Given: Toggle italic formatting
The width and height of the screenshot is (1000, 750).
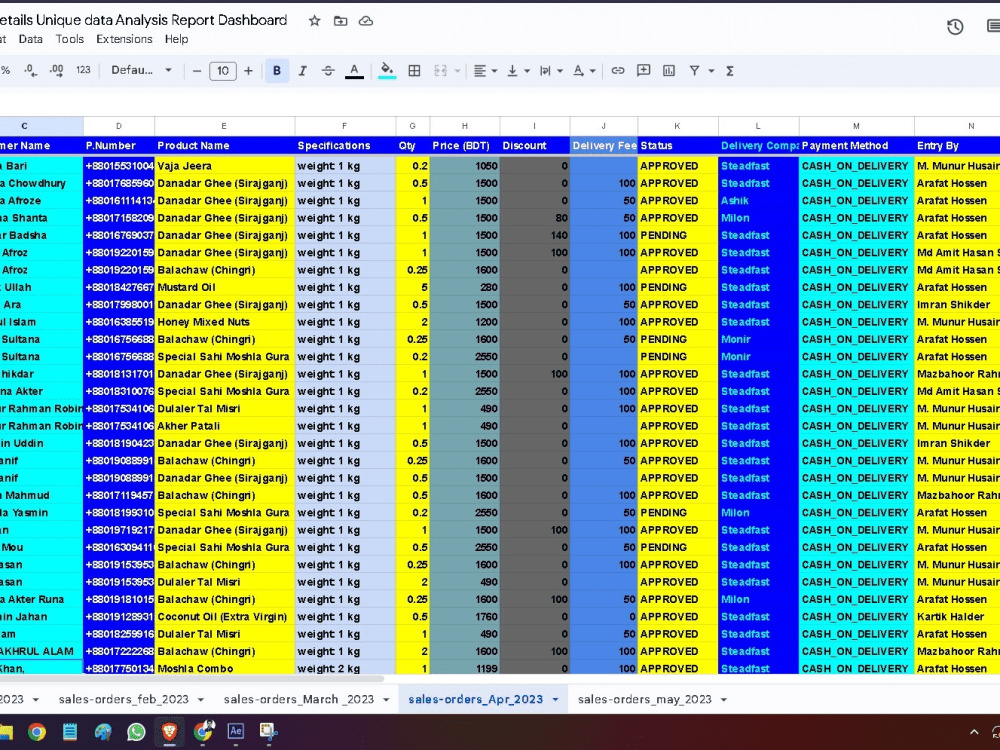Looking at the screenshot, I should pos(302,70).
